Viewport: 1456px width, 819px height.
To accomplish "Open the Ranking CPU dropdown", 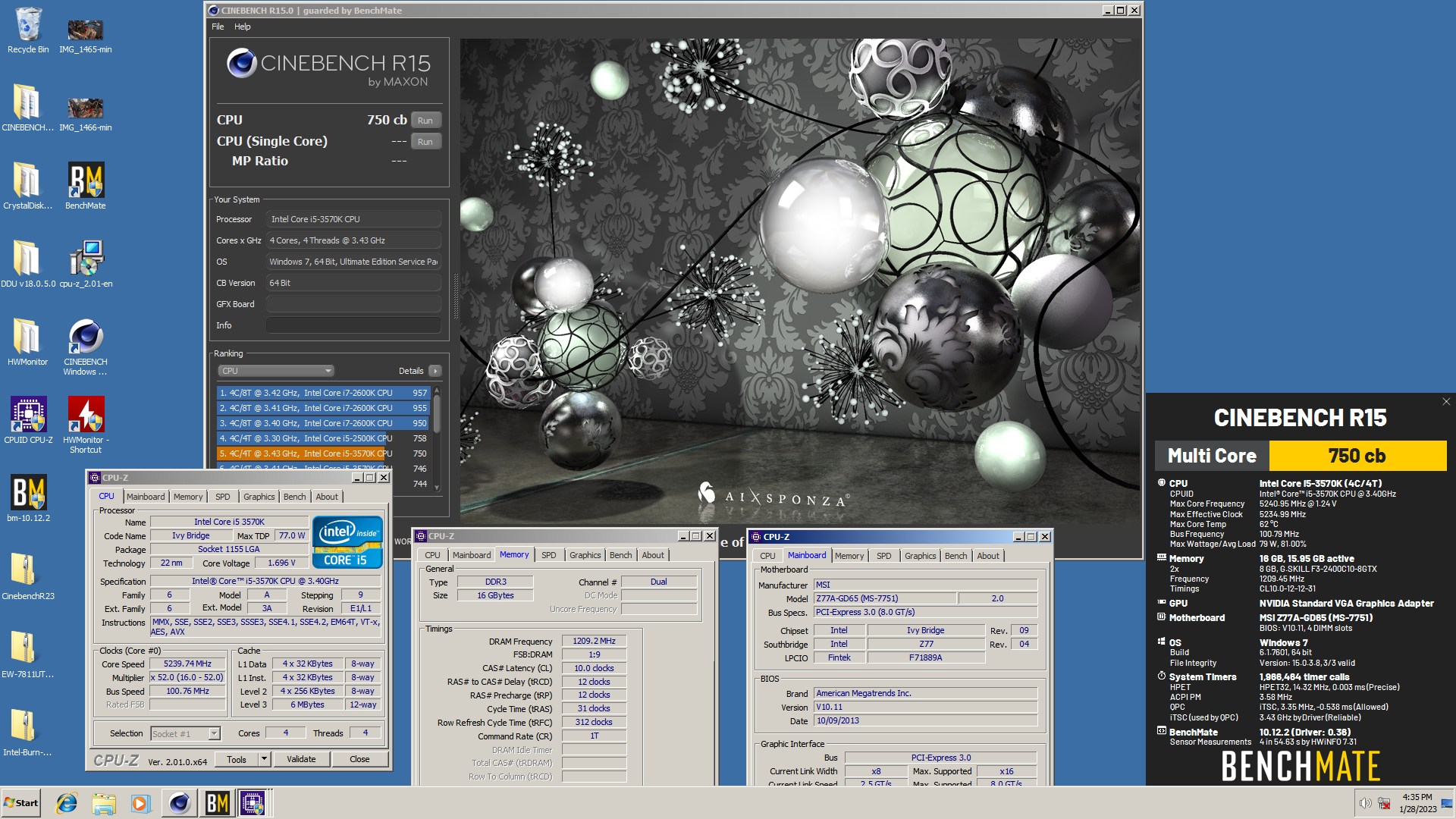I will [x=276, y=371].
